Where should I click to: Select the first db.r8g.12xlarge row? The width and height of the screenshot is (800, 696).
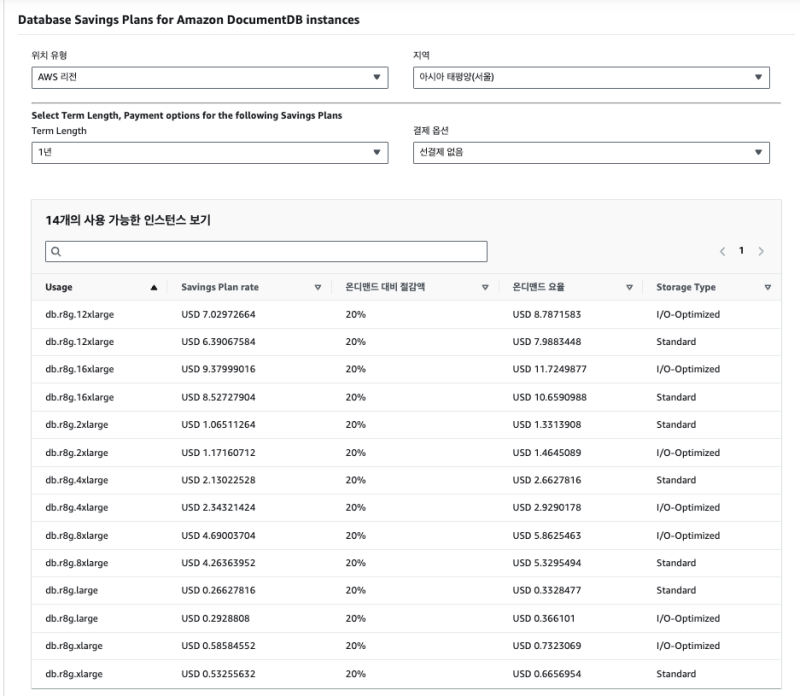tap(80, 315)
